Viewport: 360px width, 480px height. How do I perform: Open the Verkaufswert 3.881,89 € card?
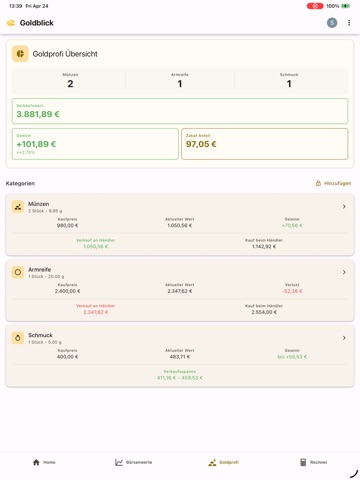click(x=180, y=111)
